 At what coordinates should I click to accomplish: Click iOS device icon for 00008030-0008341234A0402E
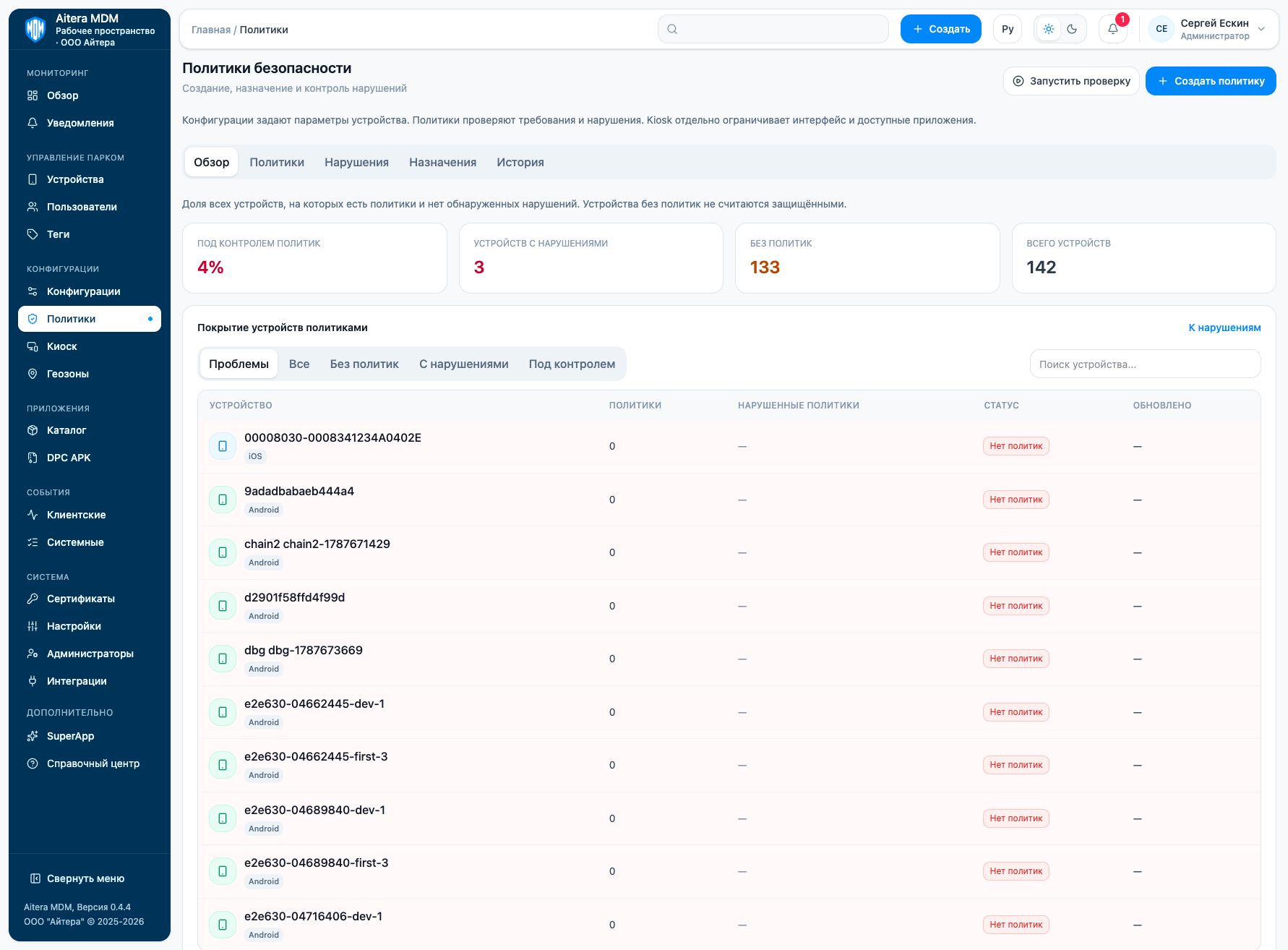[x=223, y=446]
